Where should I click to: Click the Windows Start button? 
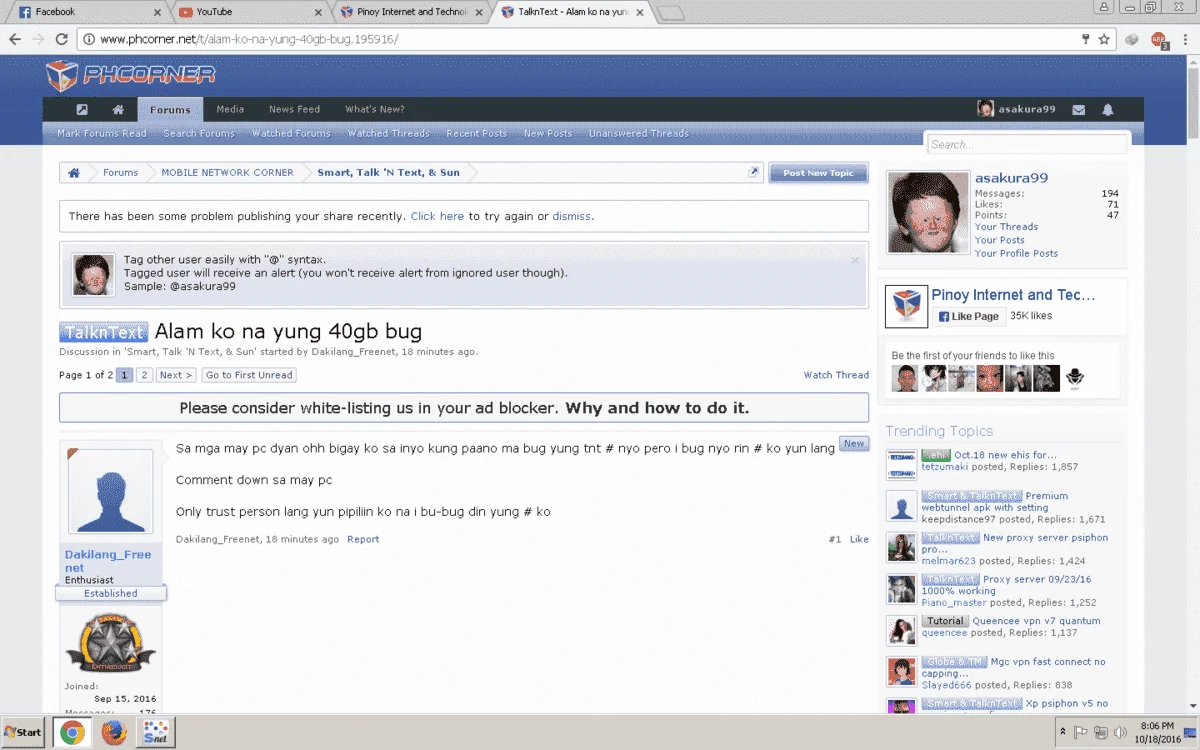(24, 732)
